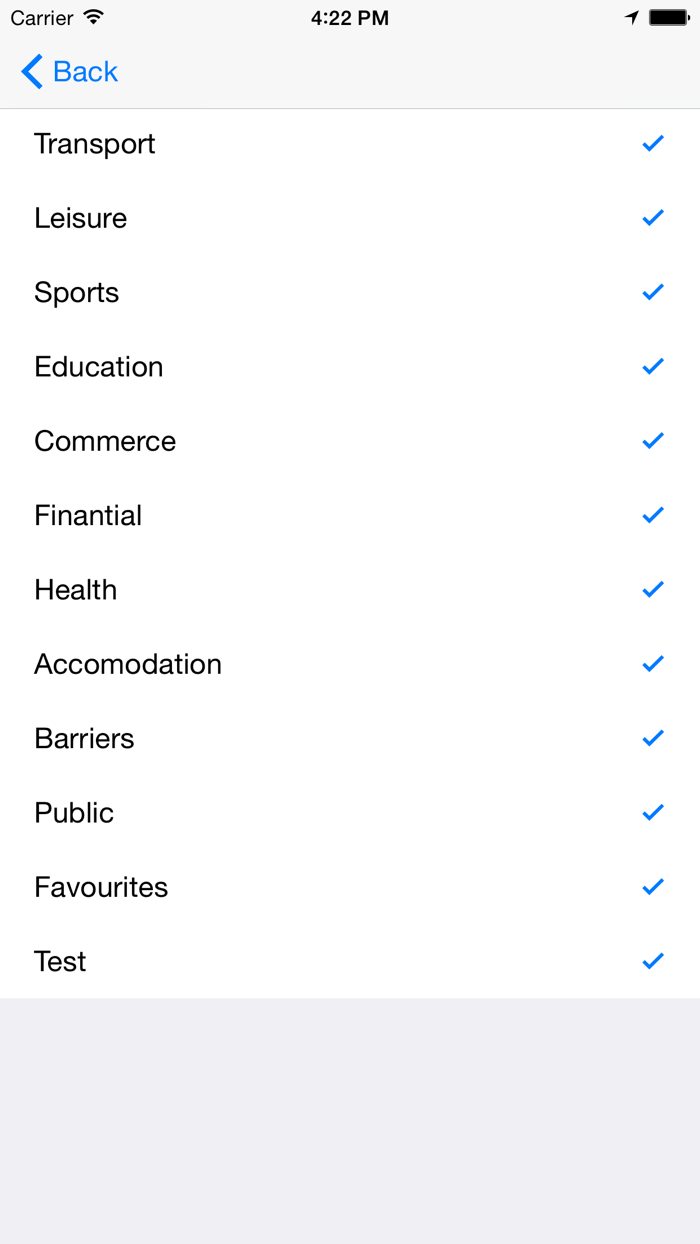Toggle the Accomodation checkmark

(653, 664)
